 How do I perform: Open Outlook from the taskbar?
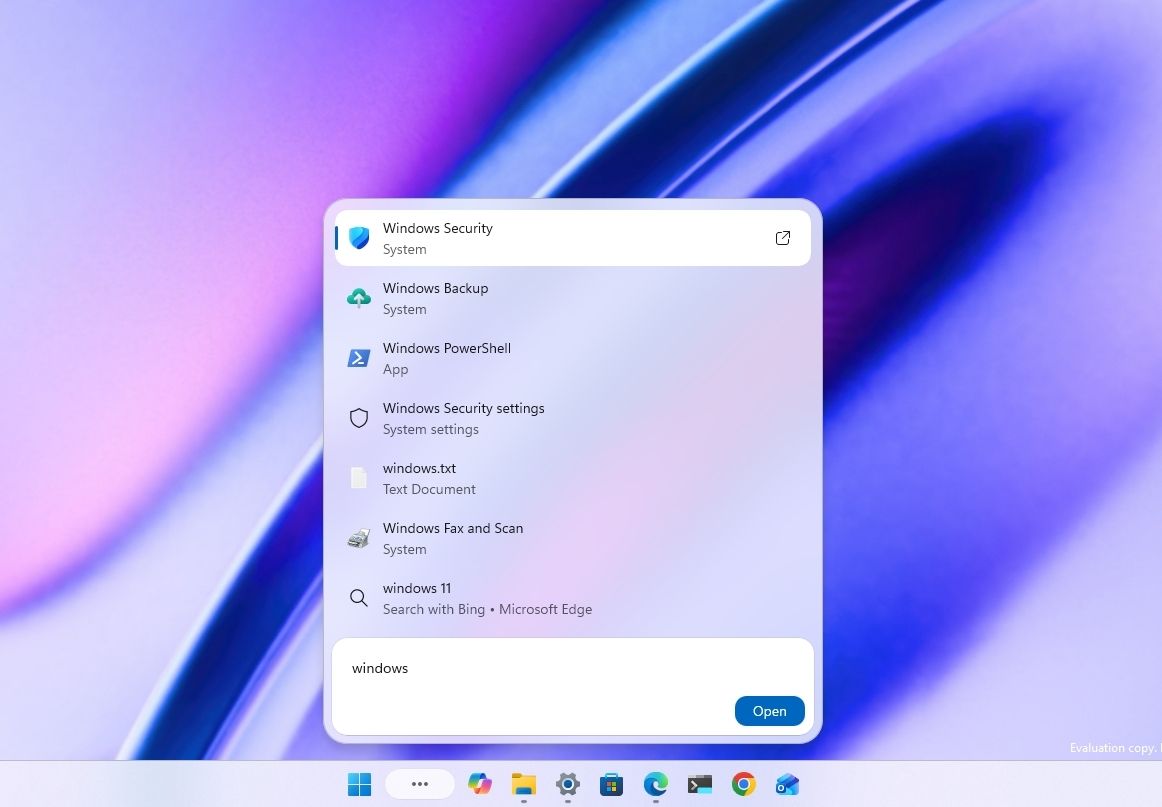pos(787,784)
